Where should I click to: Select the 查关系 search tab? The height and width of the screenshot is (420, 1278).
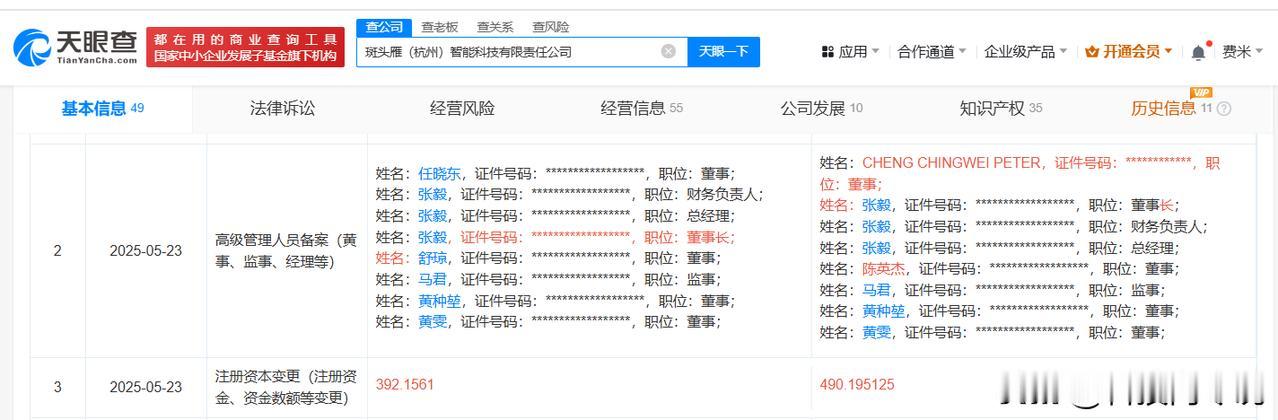coord(494,27)
